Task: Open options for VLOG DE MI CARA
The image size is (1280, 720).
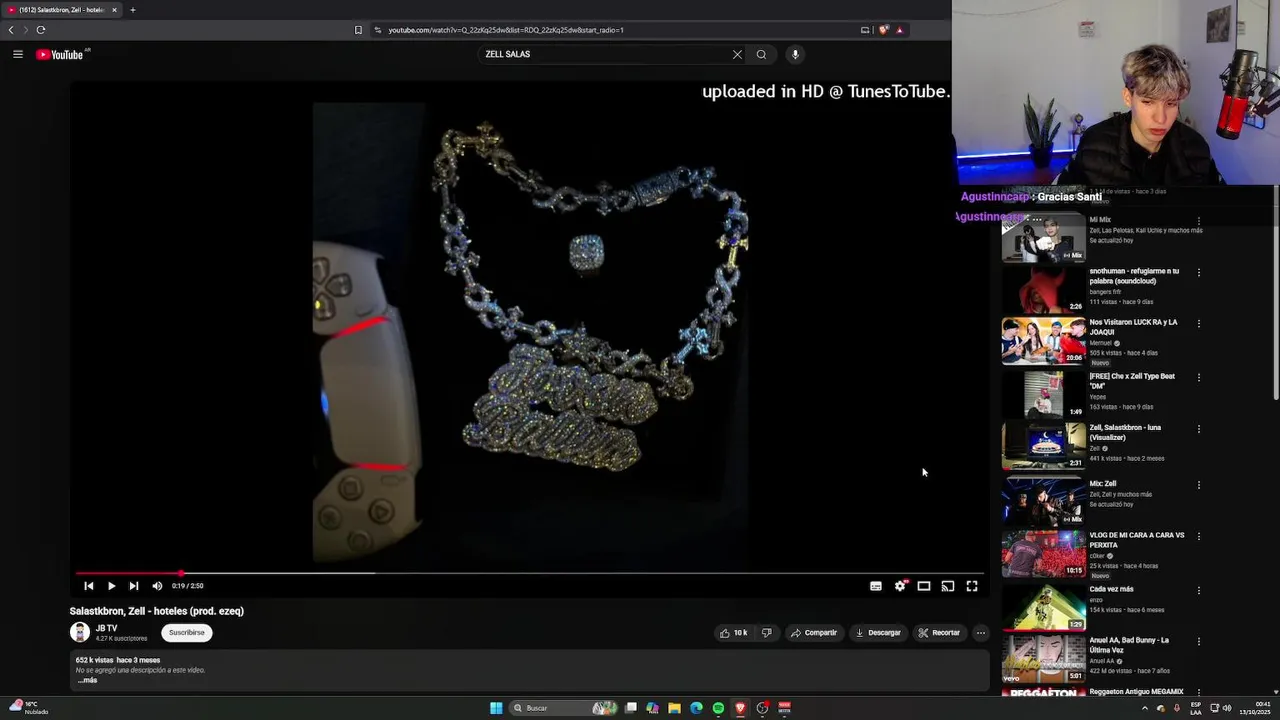Action: [1199, 536]
